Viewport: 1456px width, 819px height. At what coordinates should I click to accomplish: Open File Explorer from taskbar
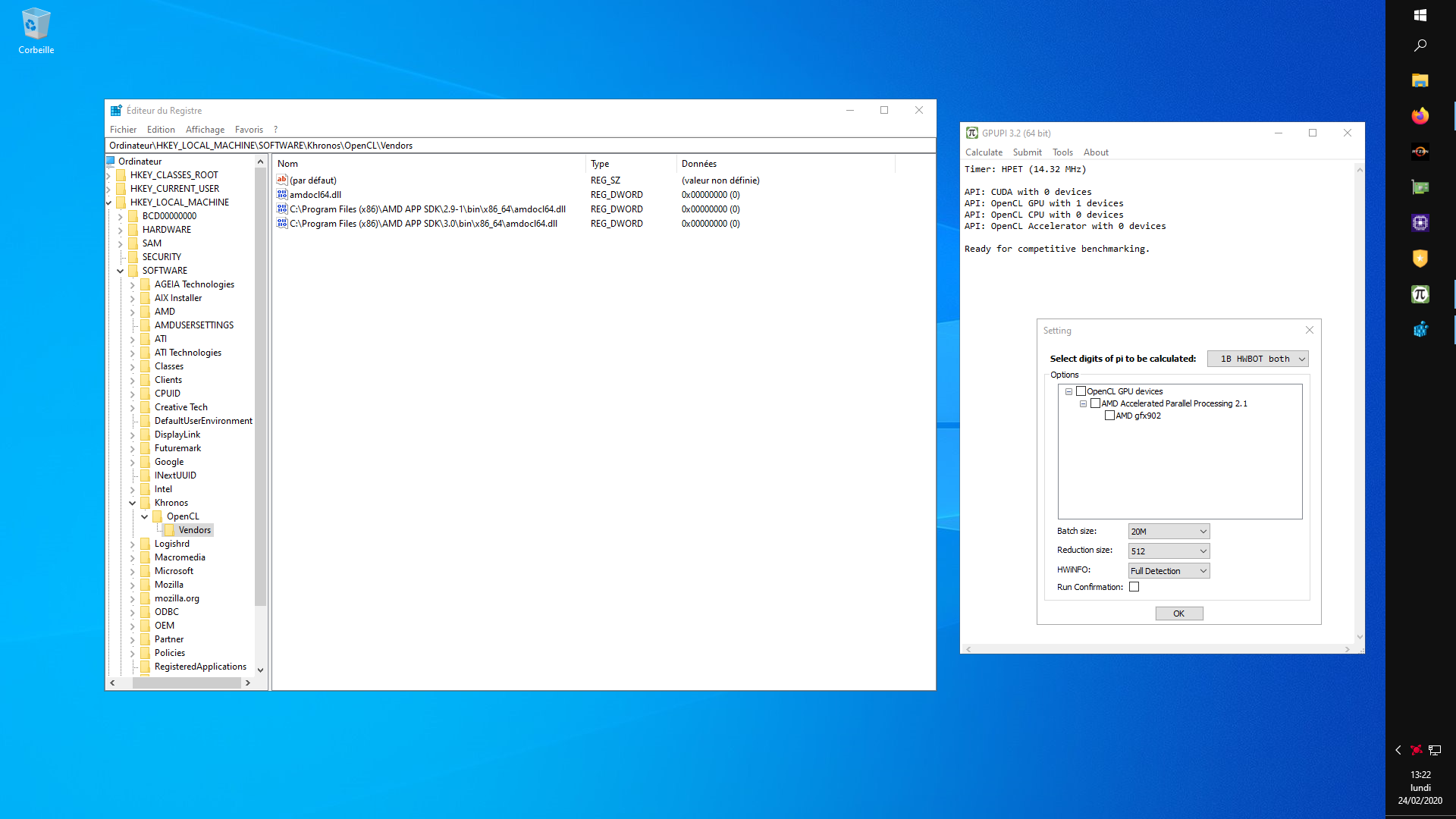[1420, 80]
